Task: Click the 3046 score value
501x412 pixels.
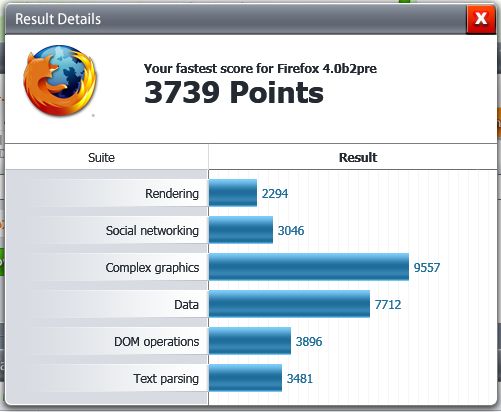Action: [291, 231]
